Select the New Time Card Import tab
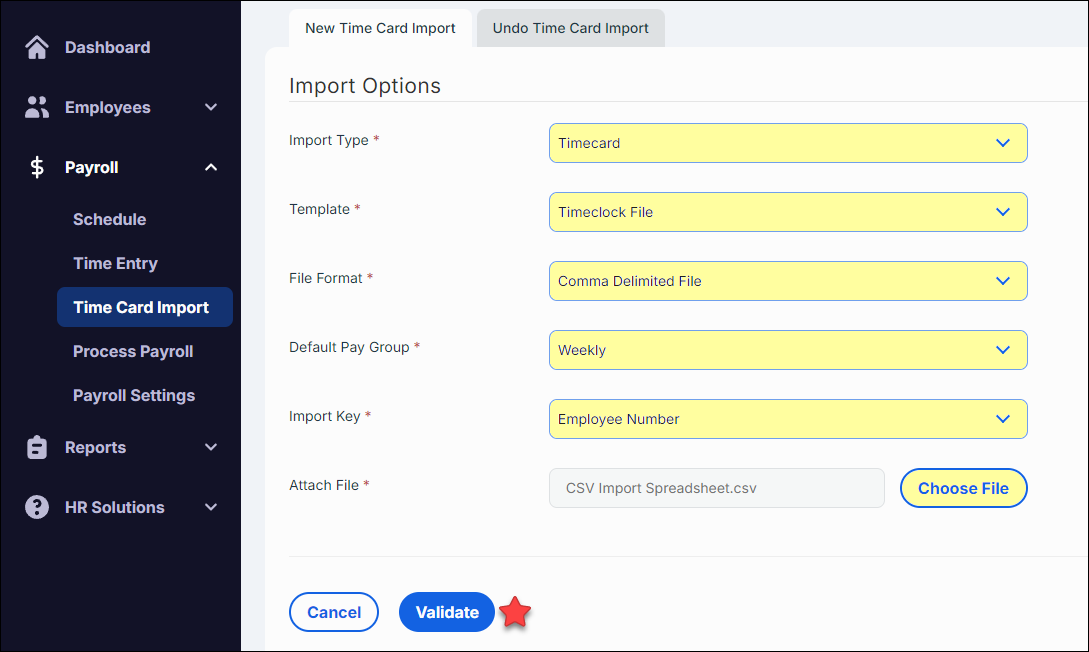Viewport: 1089px width, 652px height. coord(380,28)
